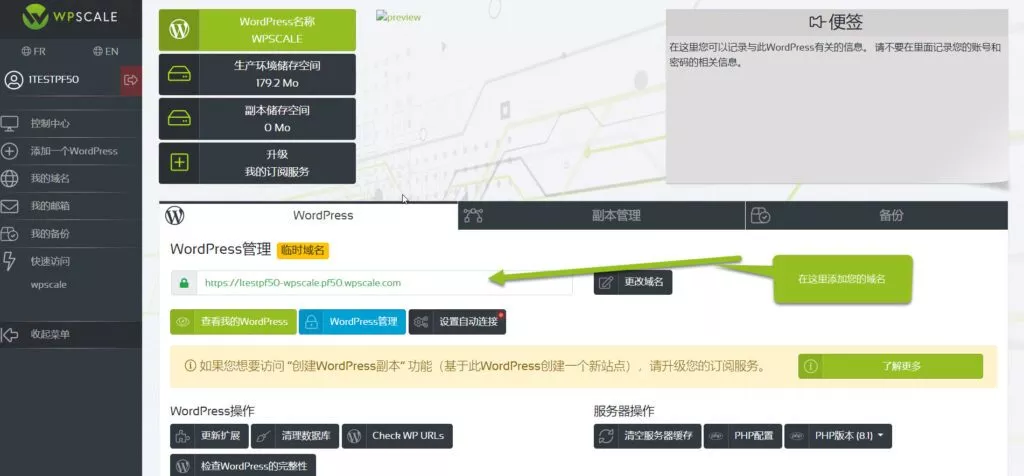Collapse the sidebar with 收起菜单
Image resolution: width=1024 pixels, height=476 pixels.
[50, 334]
